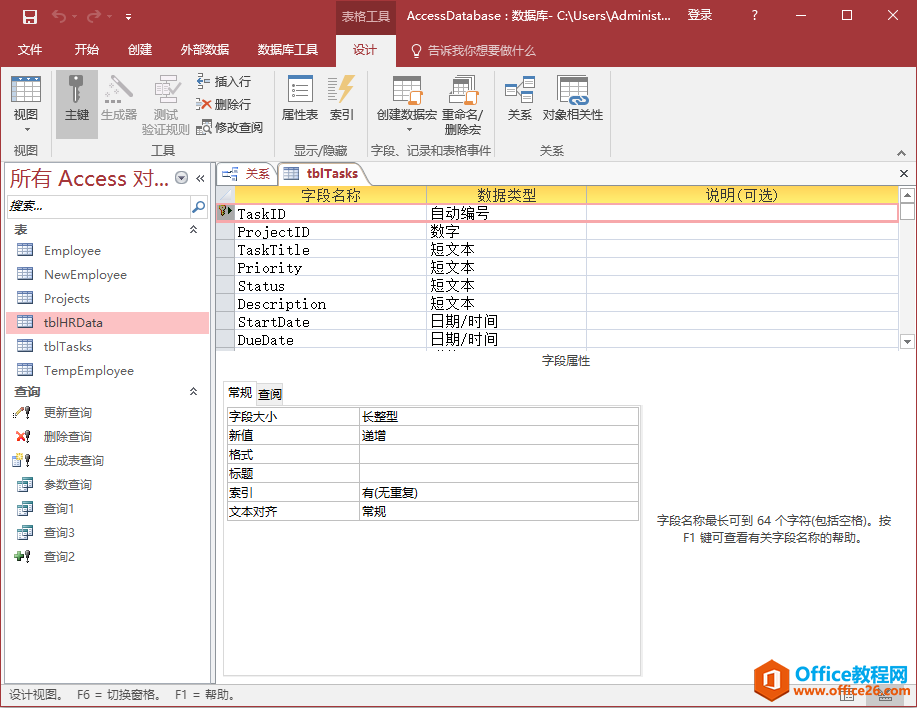This screenshot has height=708, width=917.
Task: Click the scroll down arrow of the field grid
Action: [907, 341]
